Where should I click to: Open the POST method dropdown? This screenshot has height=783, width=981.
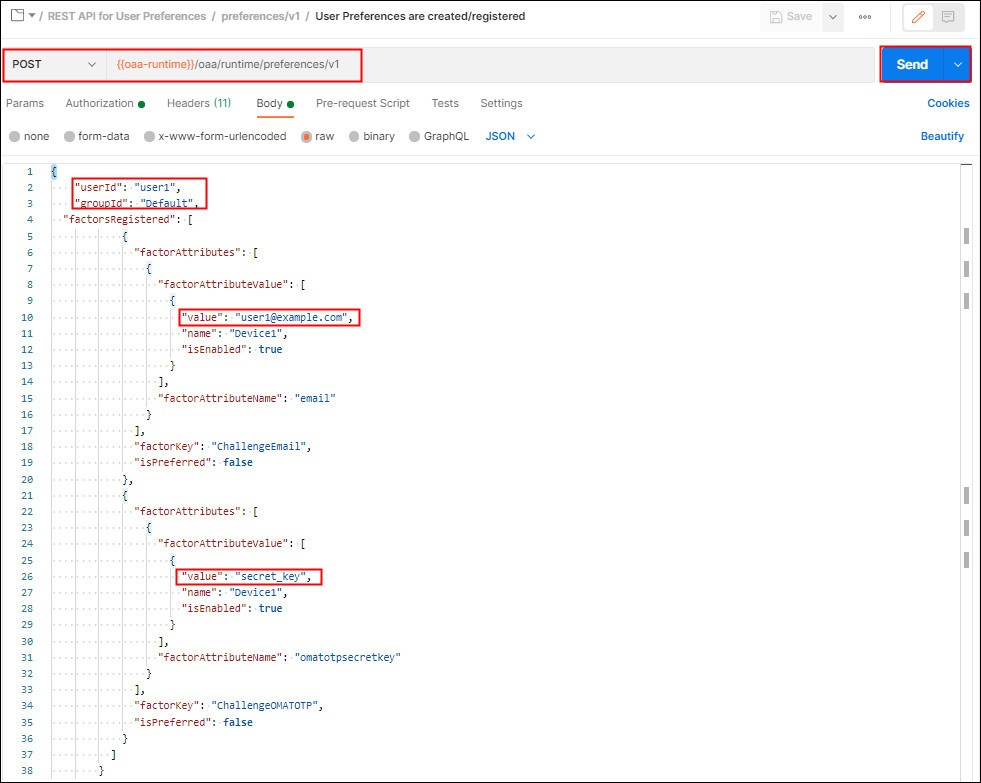click(x=54, y=64)
